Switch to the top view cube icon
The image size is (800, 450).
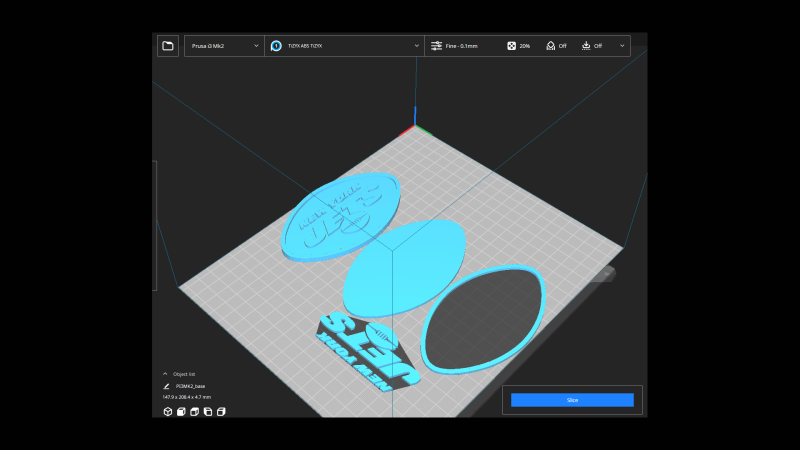coord(194,411)
